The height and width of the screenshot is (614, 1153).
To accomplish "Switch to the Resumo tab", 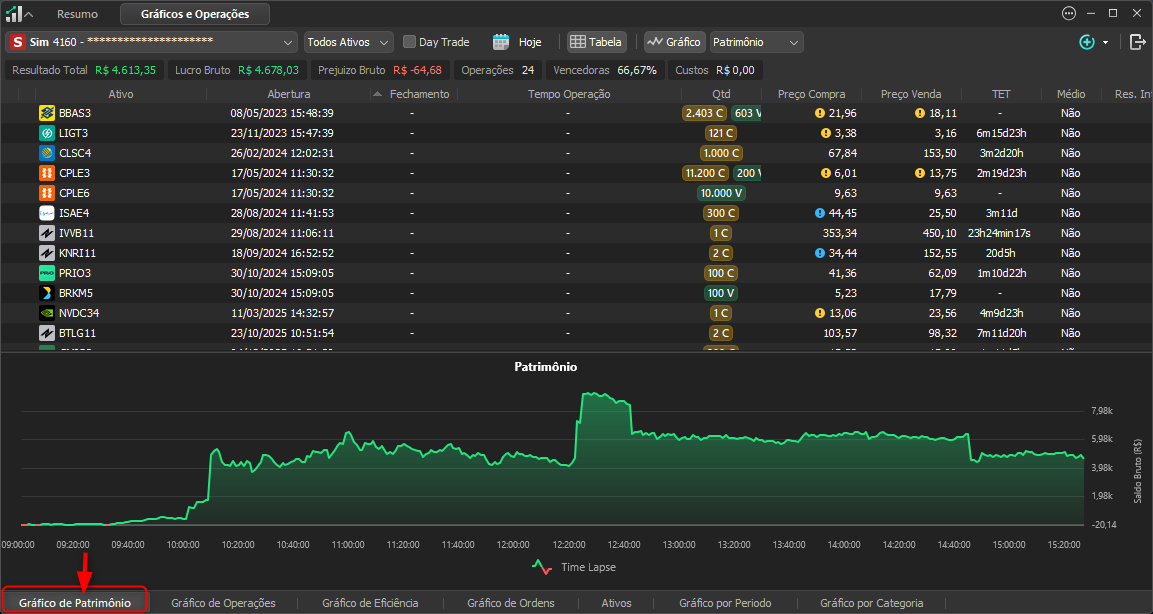I will pyautogui.click(x=77, y=14).
